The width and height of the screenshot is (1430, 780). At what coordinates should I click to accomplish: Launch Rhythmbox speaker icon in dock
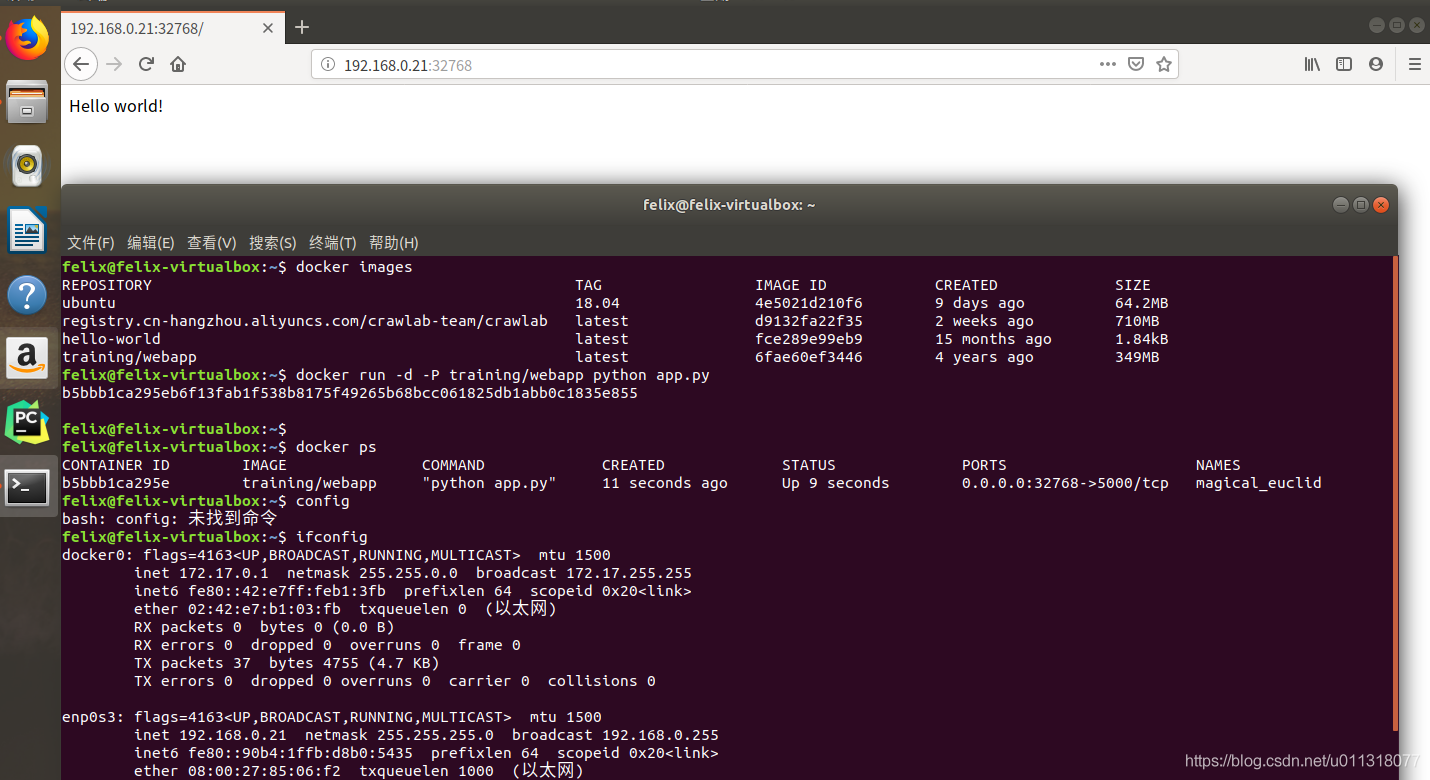28,166
